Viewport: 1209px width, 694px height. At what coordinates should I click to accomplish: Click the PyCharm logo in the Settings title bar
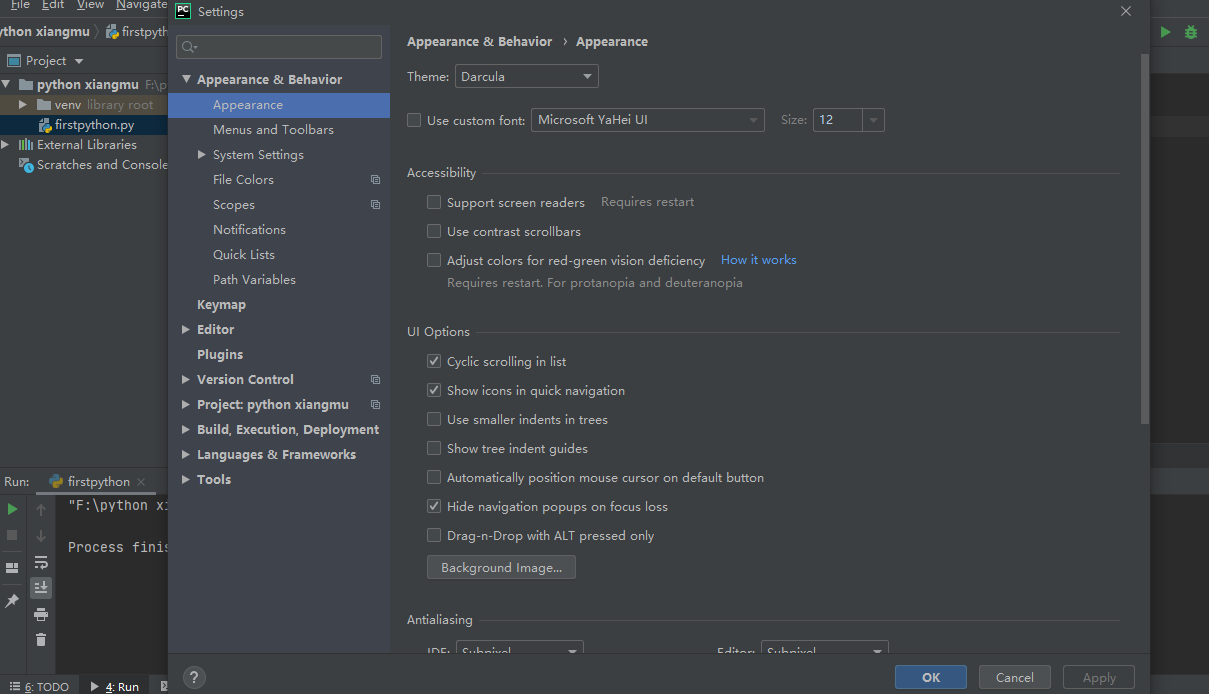coord(183,12)
